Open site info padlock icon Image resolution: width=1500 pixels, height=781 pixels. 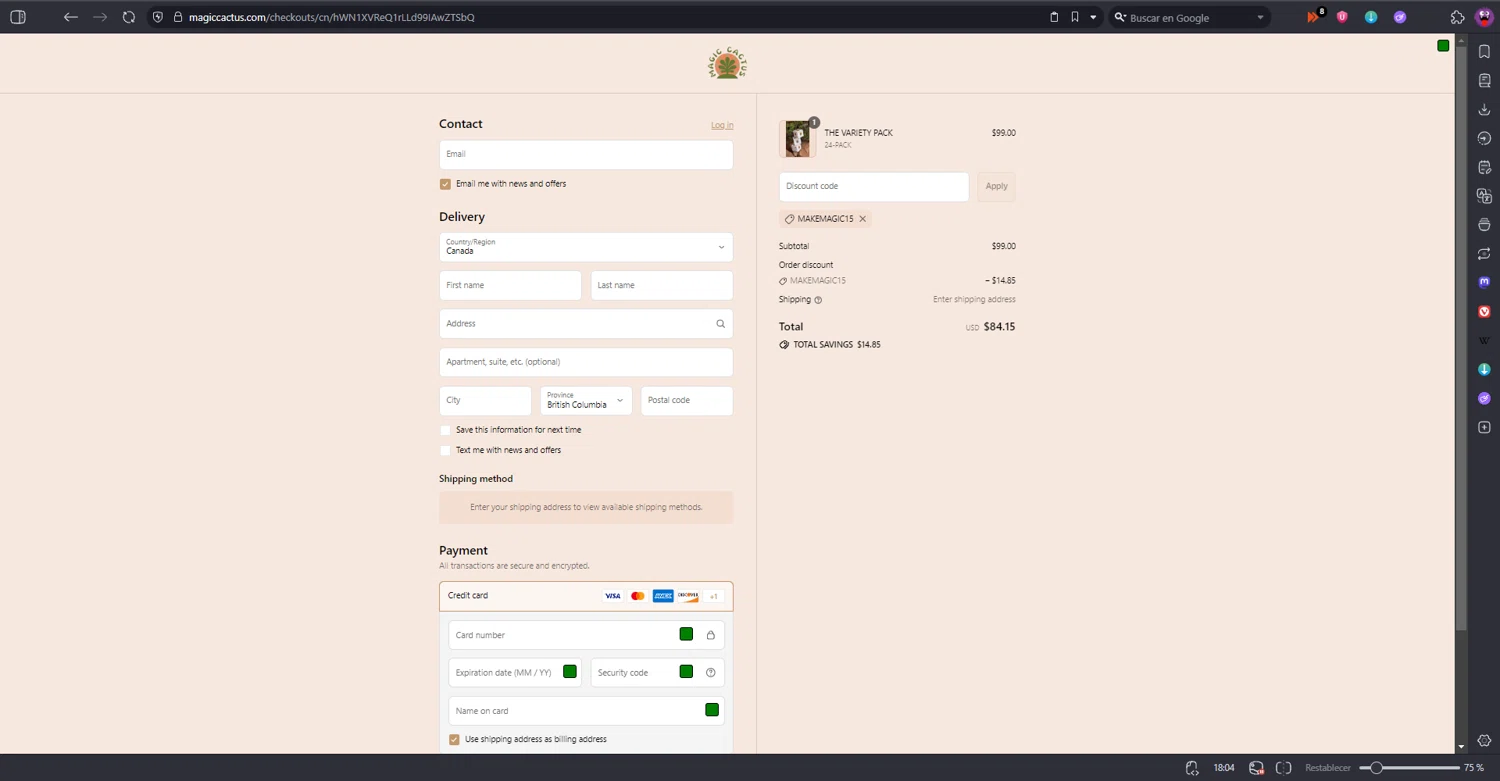pyautogui.click(x=178, y=17)
